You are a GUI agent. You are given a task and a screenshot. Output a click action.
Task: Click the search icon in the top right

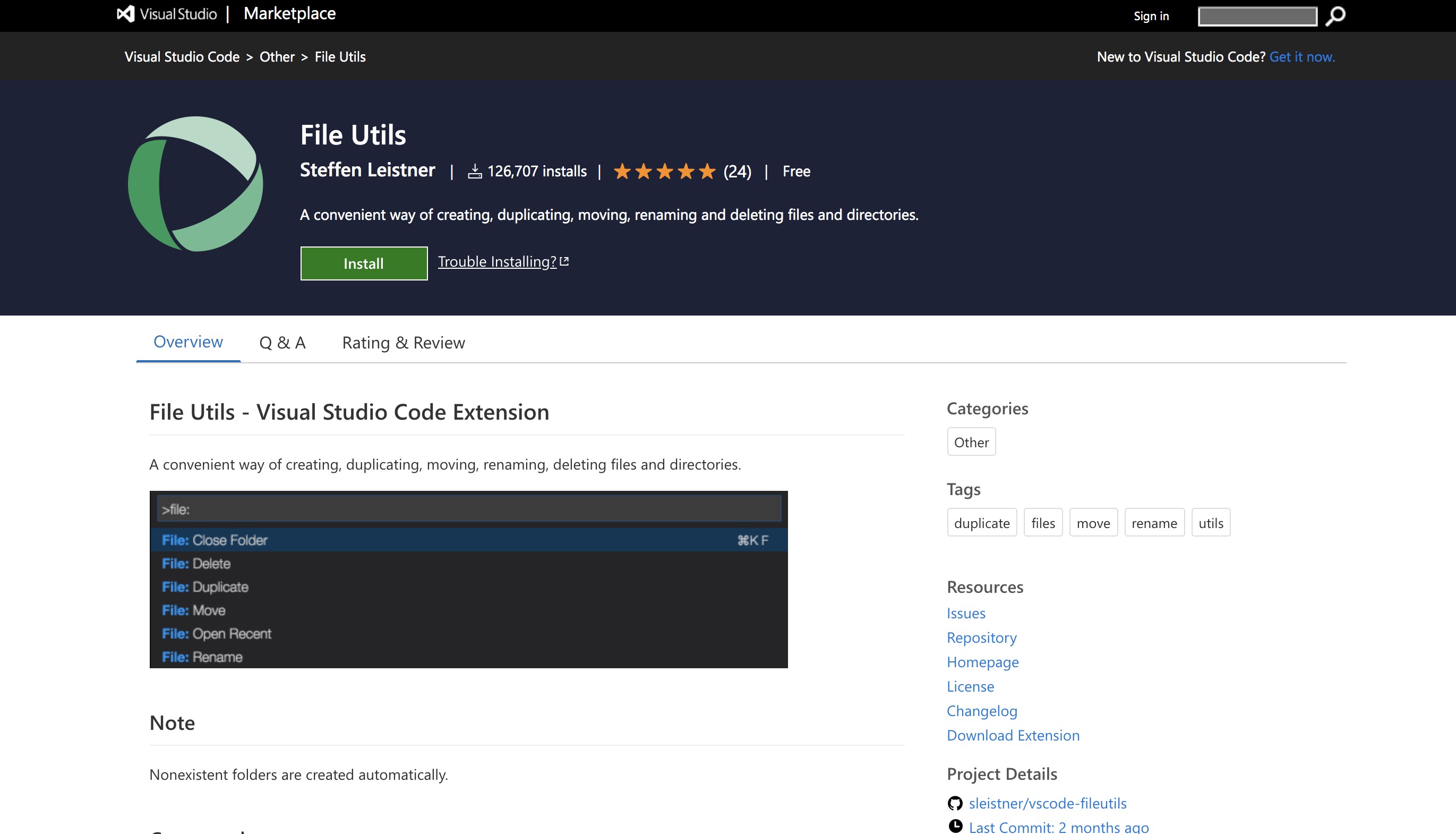pos(1336,15)
